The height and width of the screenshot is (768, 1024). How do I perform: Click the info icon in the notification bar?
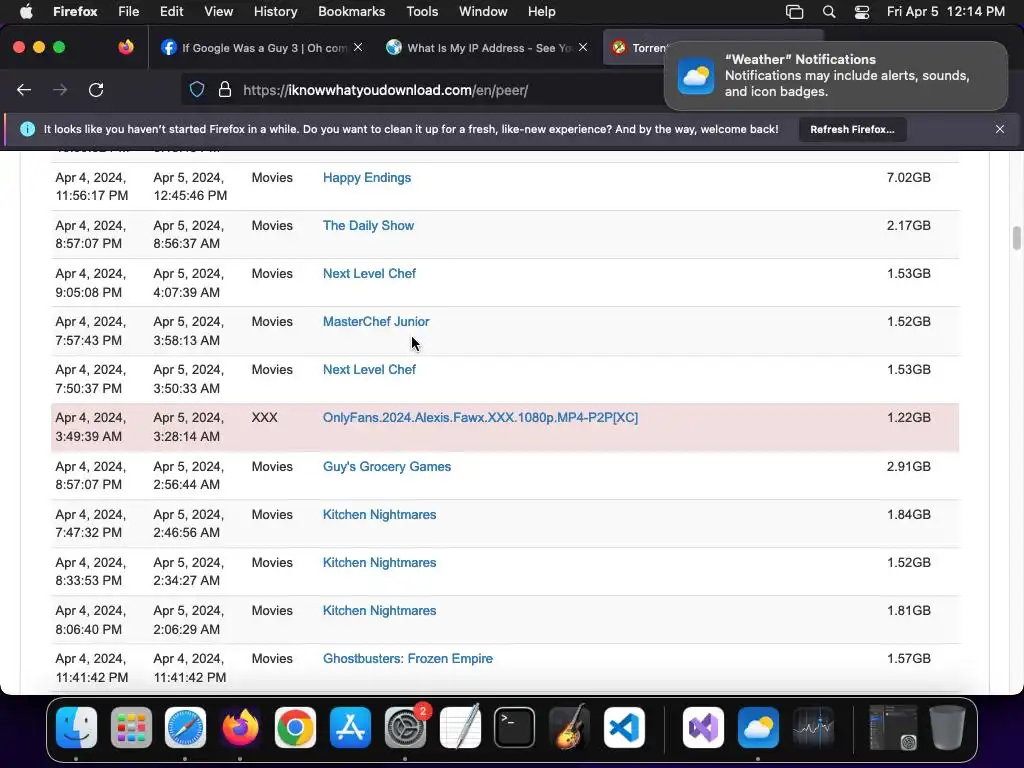tap(27, 129)
